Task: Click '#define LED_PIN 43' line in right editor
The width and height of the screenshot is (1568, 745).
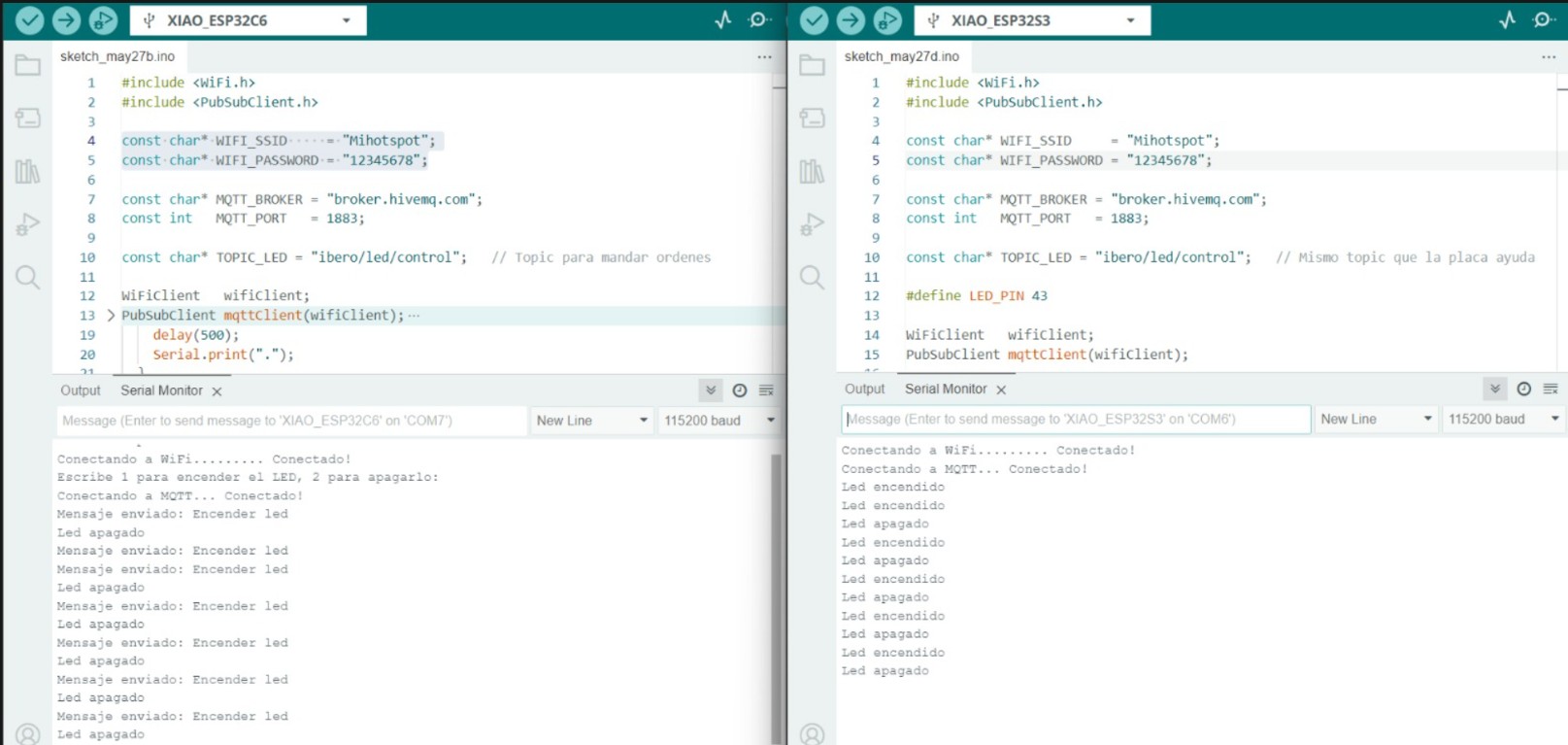Action: pos(977,296)
